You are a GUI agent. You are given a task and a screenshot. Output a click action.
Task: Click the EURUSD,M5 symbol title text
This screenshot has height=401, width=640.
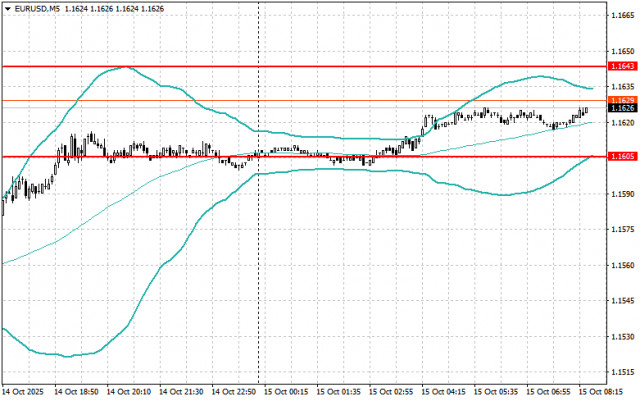(x=37, y=9)
